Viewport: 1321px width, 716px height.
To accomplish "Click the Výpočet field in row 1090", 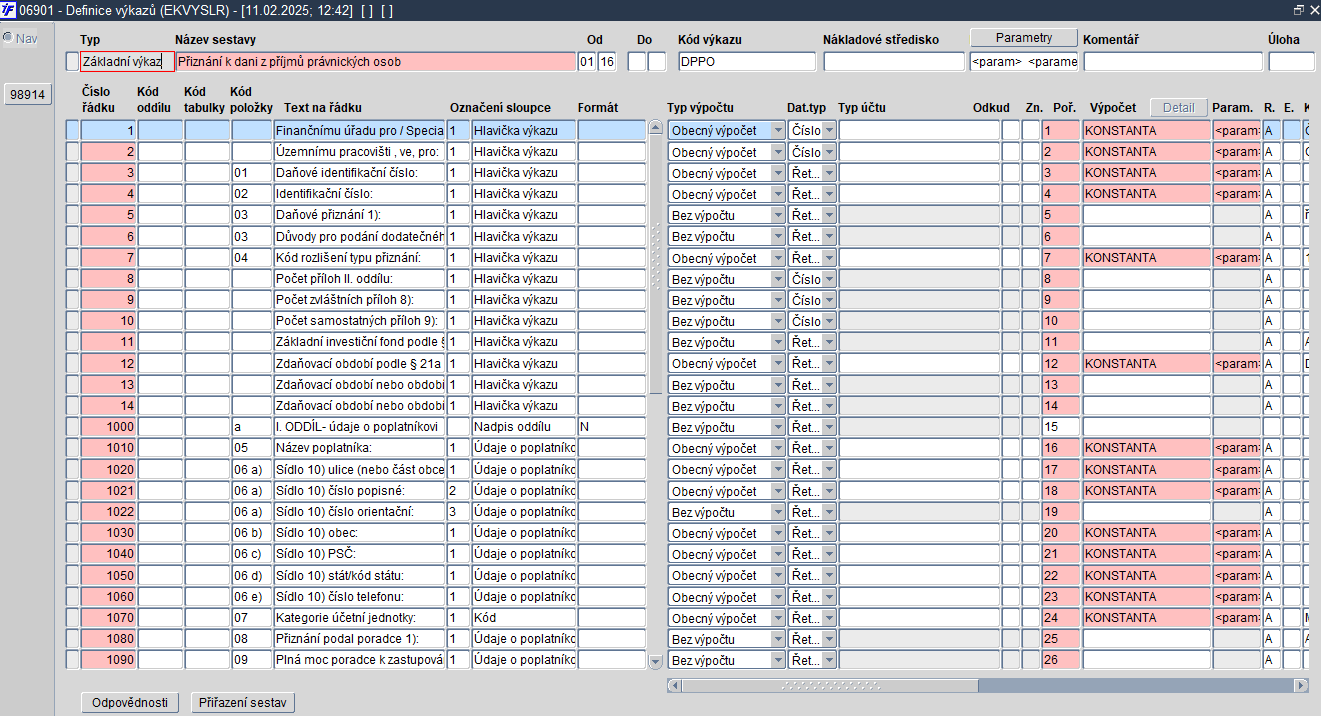I will [x=1147, y=661].
